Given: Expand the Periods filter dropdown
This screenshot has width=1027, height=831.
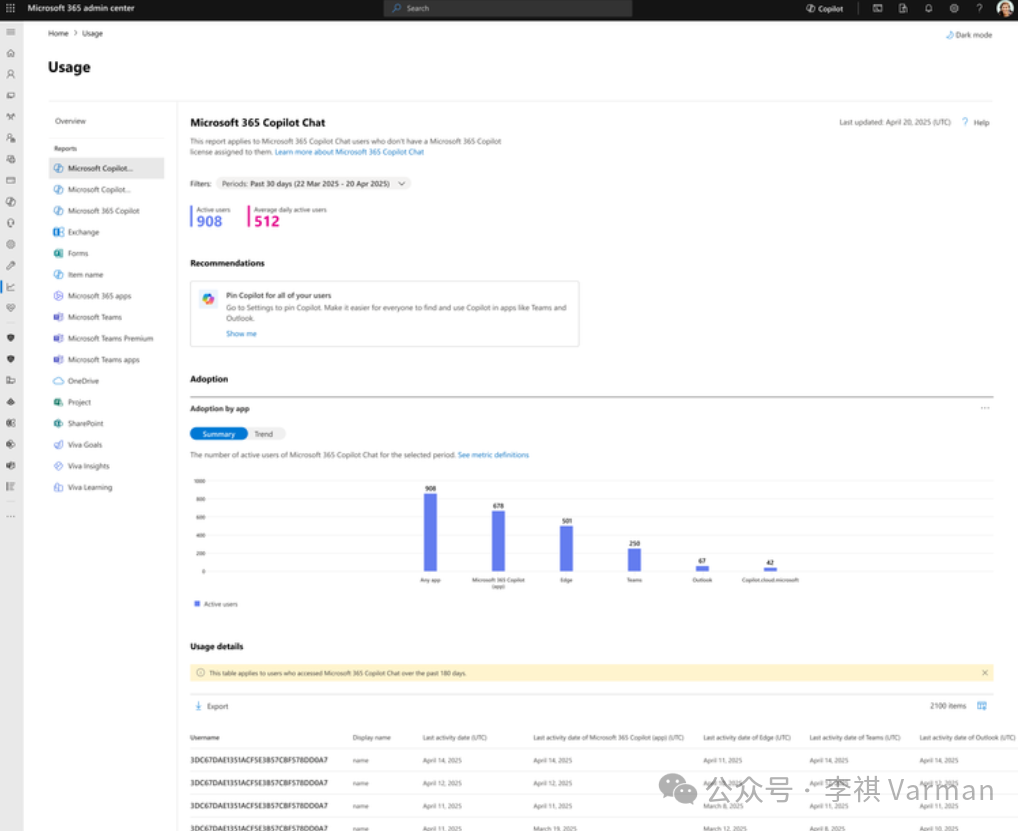Looking at the screenshot, I should click(x=314, y=183).
